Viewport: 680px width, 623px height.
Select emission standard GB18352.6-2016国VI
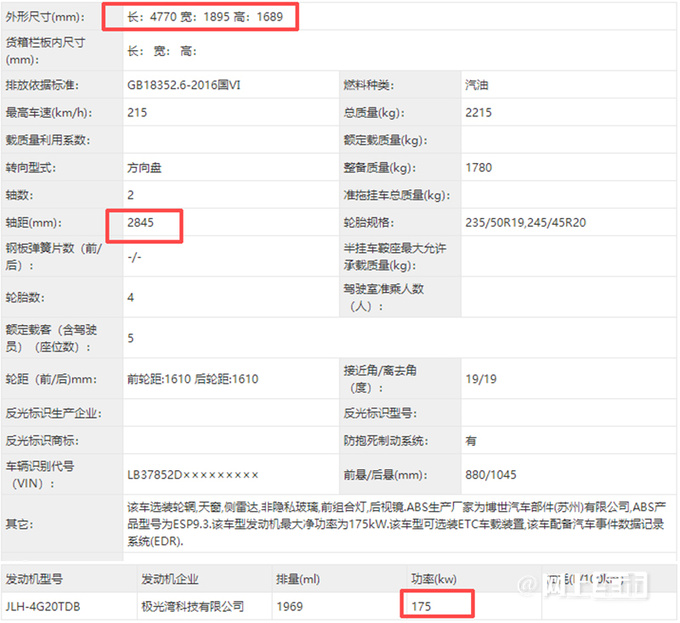(183, 85)
